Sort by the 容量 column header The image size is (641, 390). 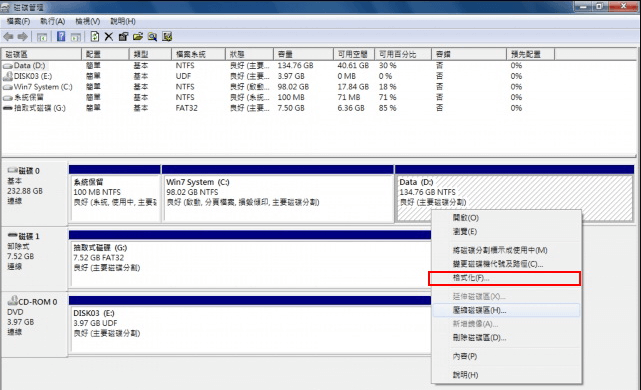(x=303, y=54)
